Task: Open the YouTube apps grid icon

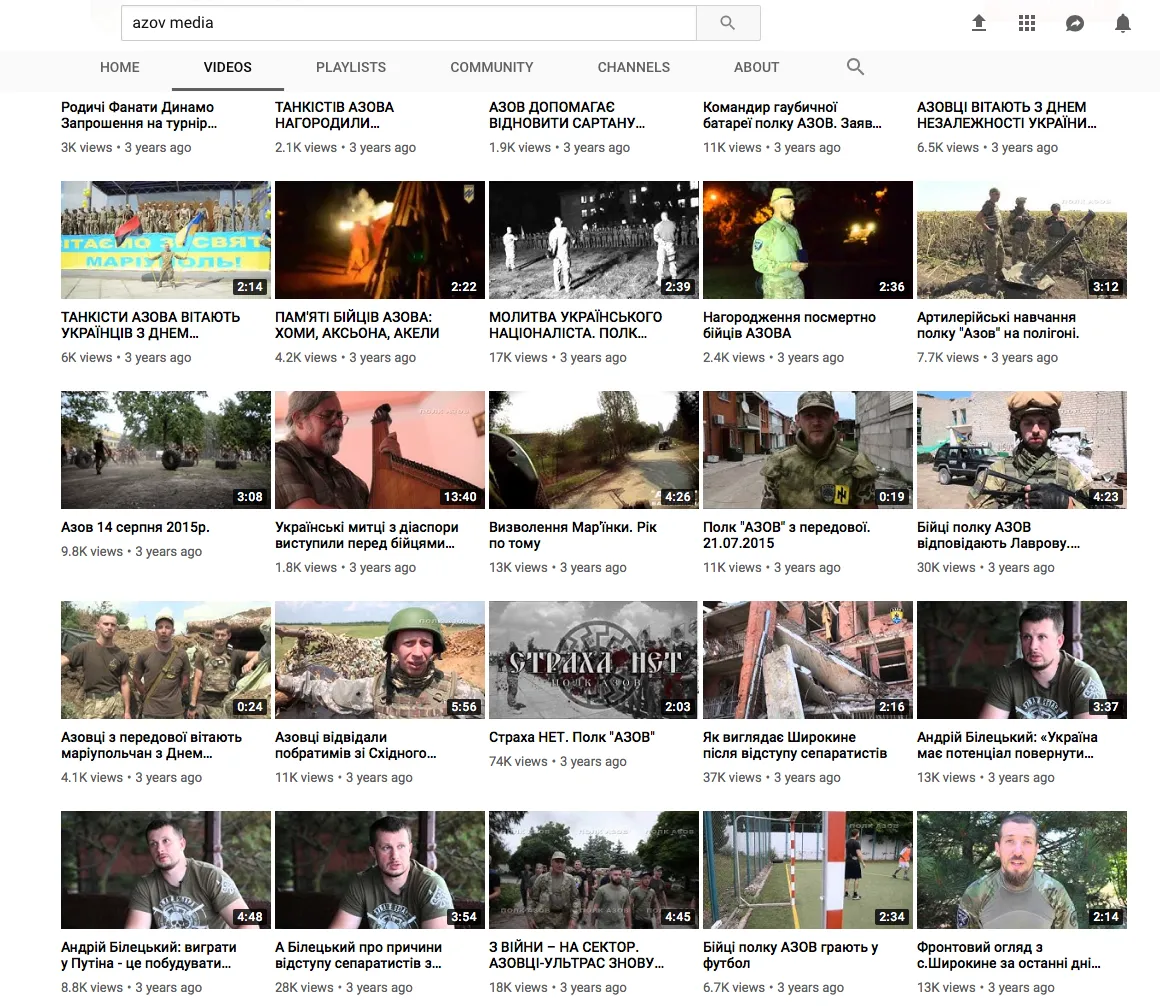Action: (x=1027, y=23)
